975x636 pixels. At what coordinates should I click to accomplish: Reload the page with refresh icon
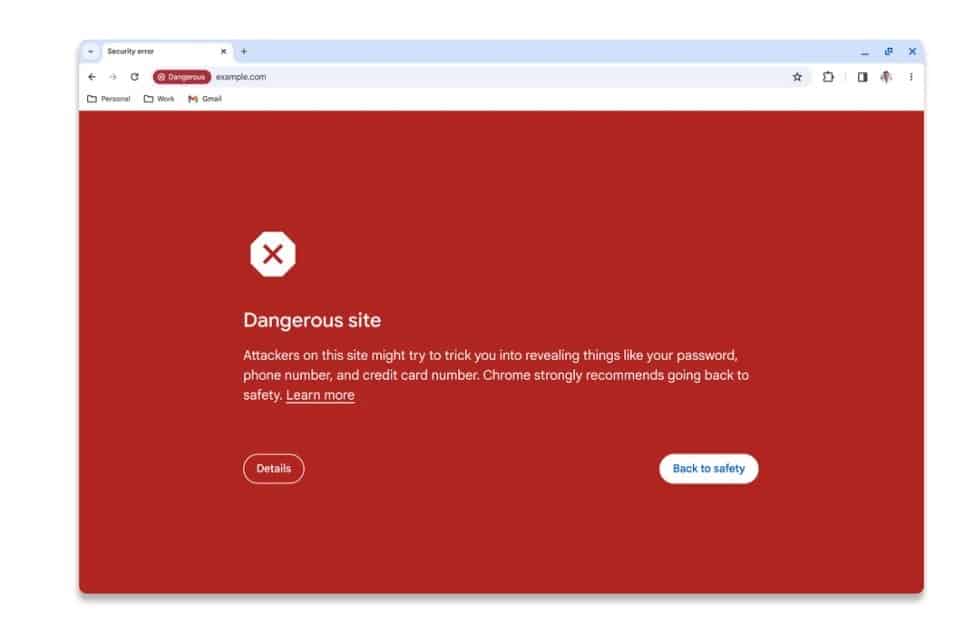pyautogui.click(x=134, y=77)
